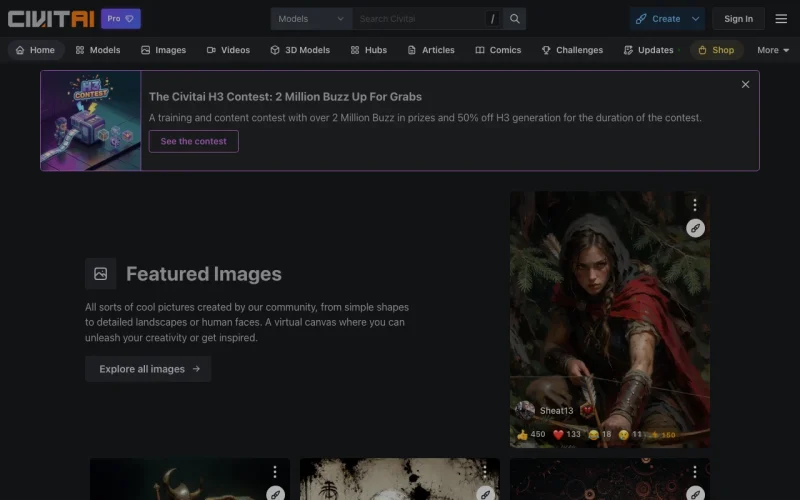This screenshot has height=500, width=800.
Task: Click the See the contest button
Action: (x=193, y=141)
